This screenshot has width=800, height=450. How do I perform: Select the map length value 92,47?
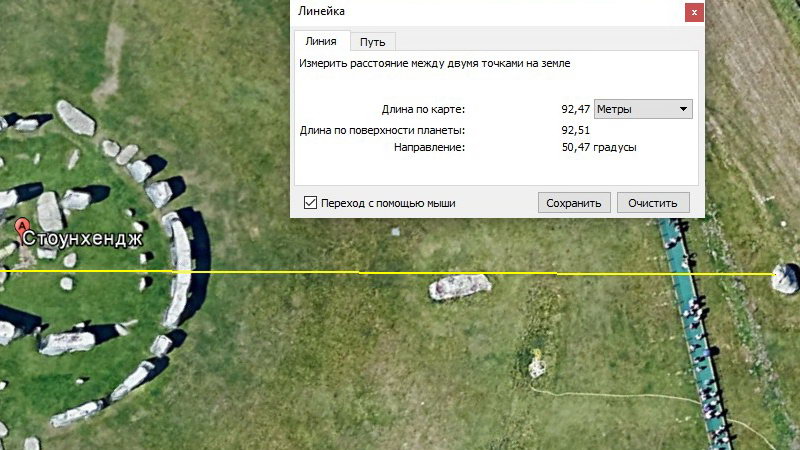575,109
